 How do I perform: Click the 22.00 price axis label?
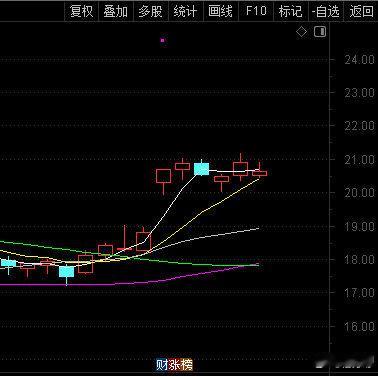359,126
